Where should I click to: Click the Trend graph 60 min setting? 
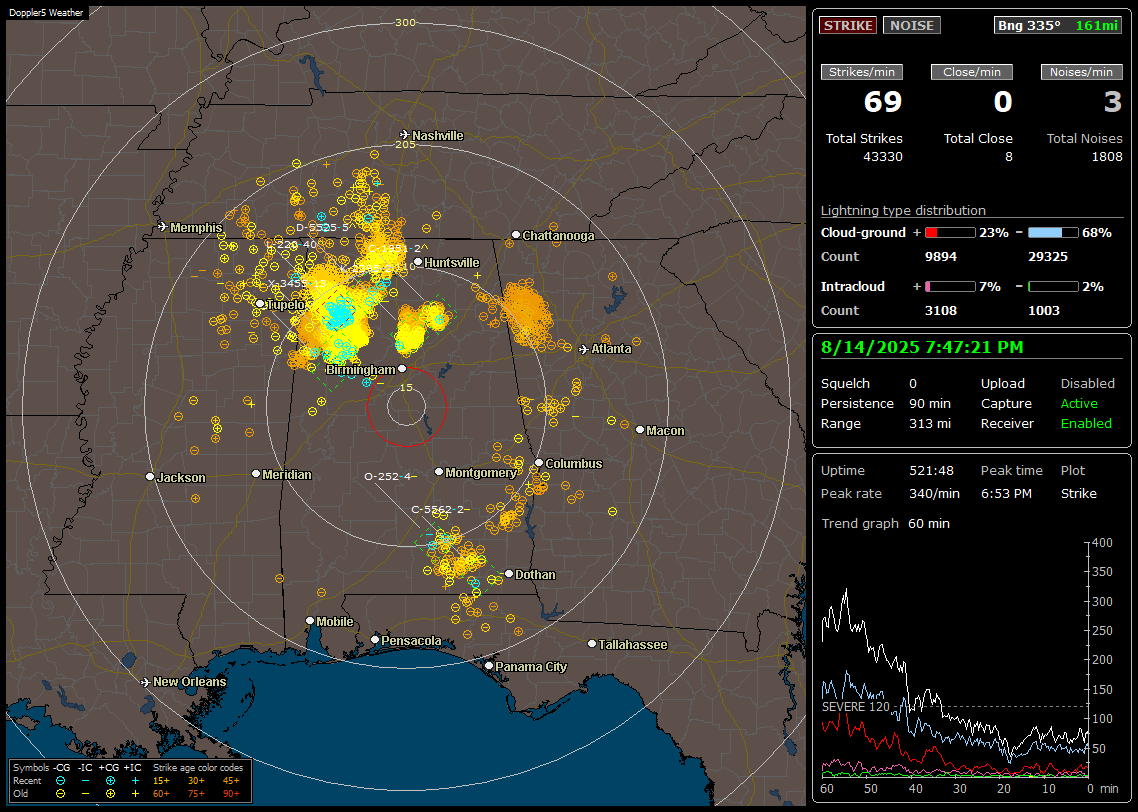pyautogui.click(x=928, y=524)
